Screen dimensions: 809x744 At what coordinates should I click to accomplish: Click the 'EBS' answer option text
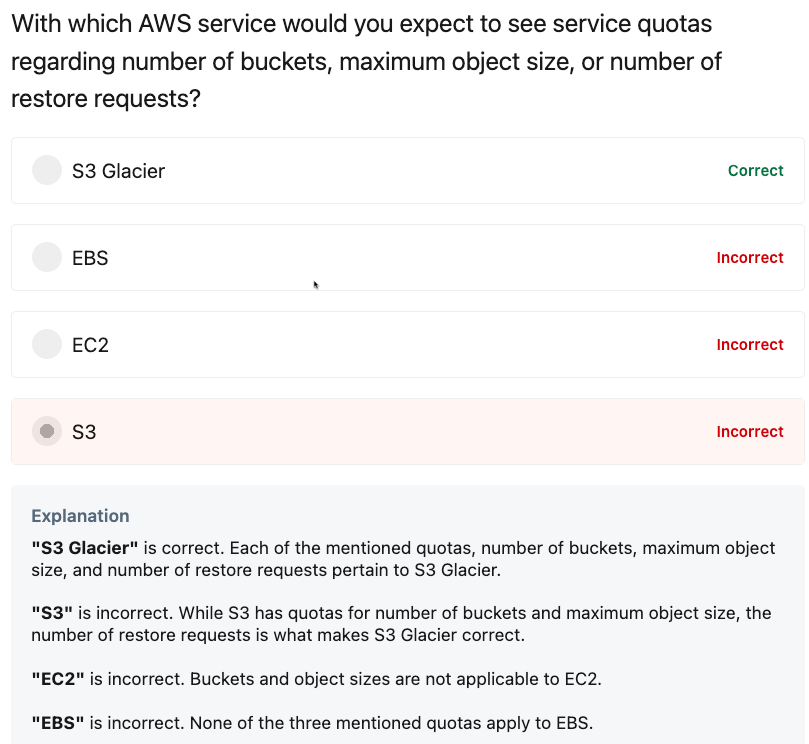point(90,258)
